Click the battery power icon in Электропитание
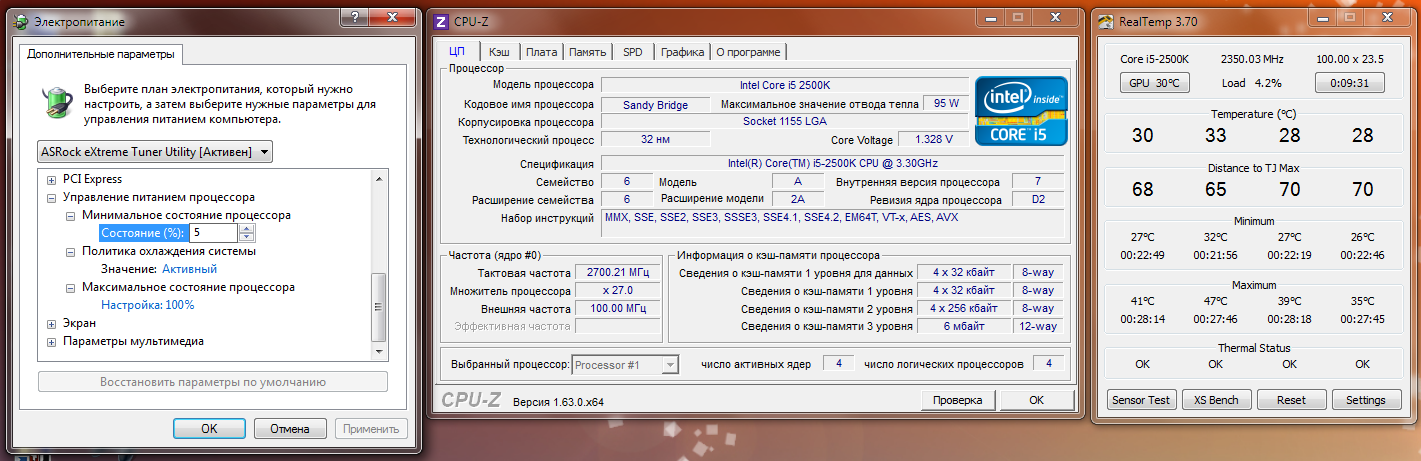The height and width of the screenshot is (461, 1421). (56, 103)
